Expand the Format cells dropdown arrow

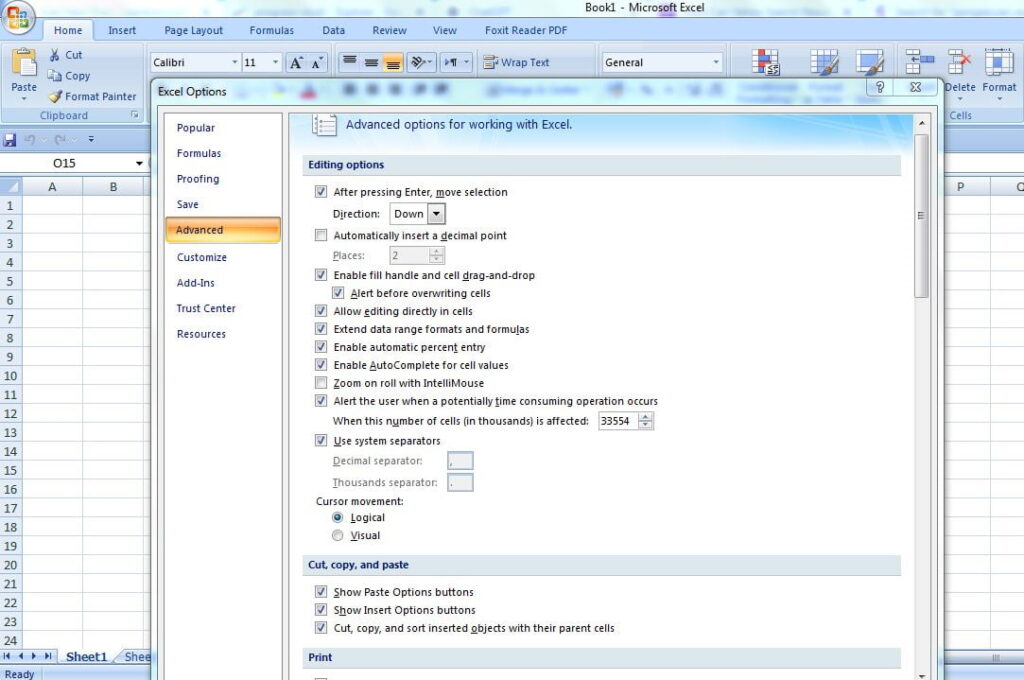(x=999, y=99)
